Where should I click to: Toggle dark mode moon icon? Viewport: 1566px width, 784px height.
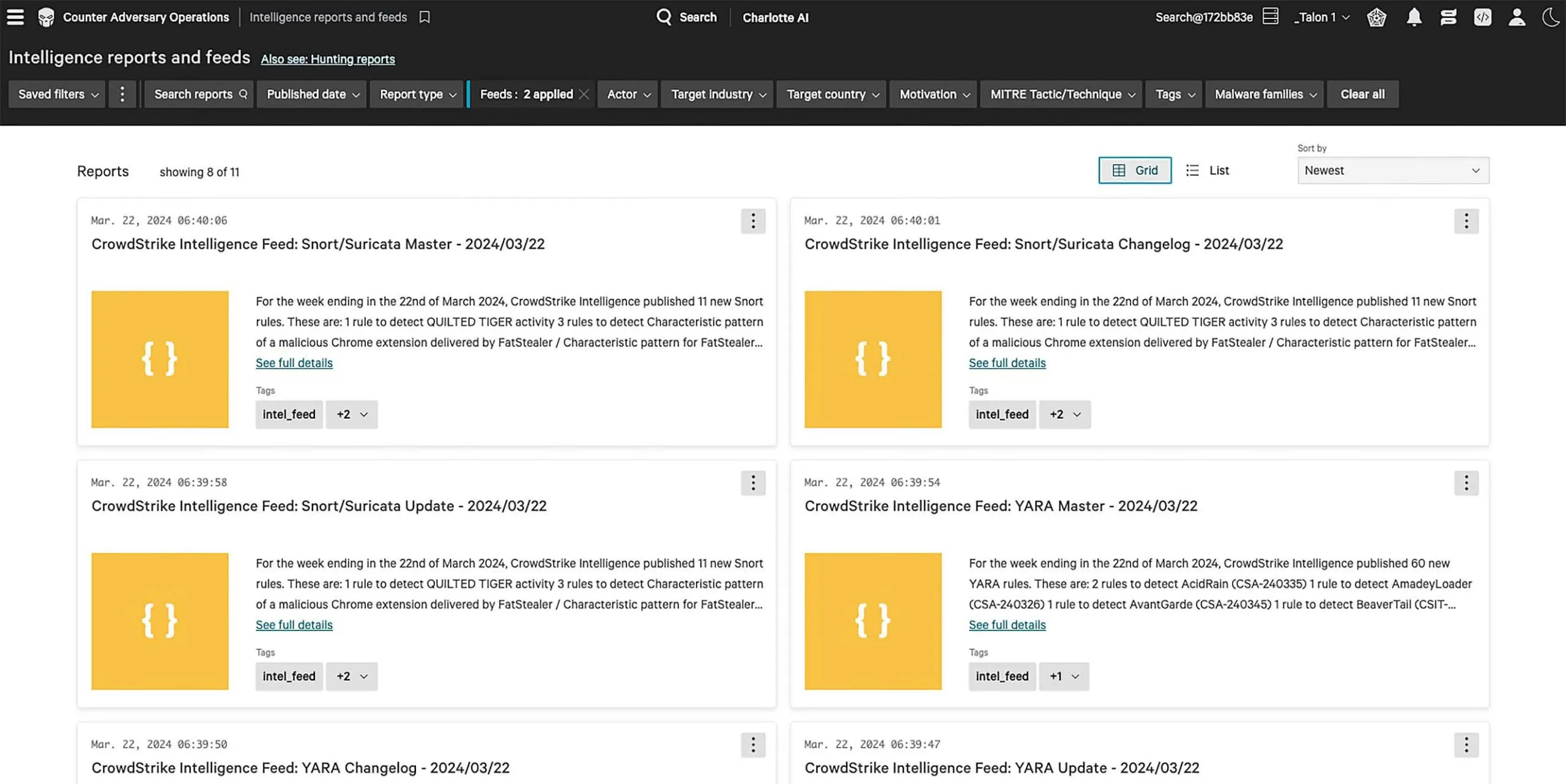tap(1551, 17)
